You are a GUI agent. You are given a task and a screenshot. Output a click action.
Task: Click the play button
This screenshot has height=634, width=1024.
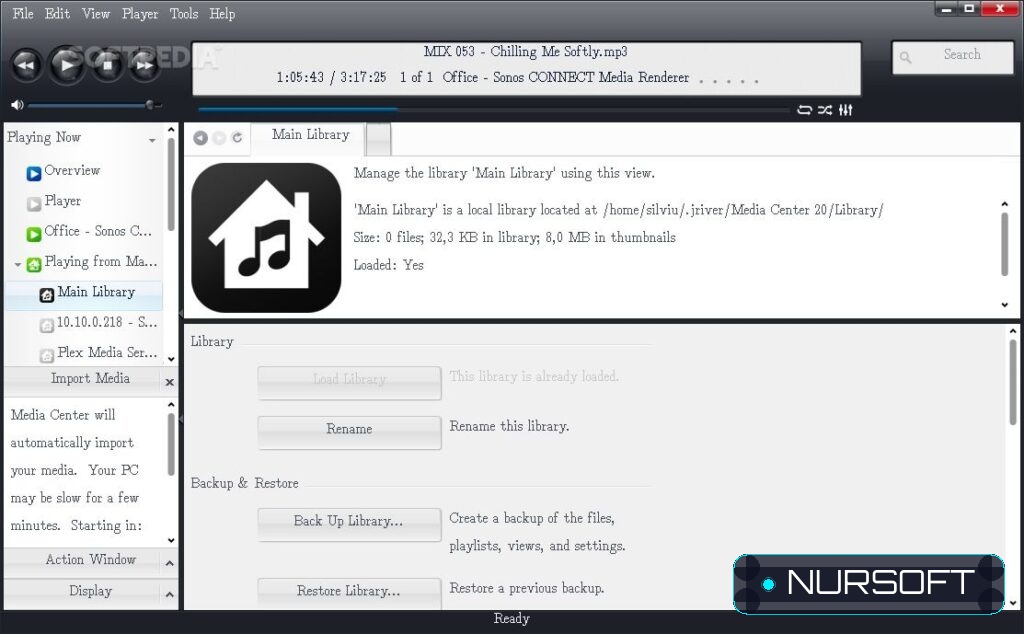pos(67,65)
